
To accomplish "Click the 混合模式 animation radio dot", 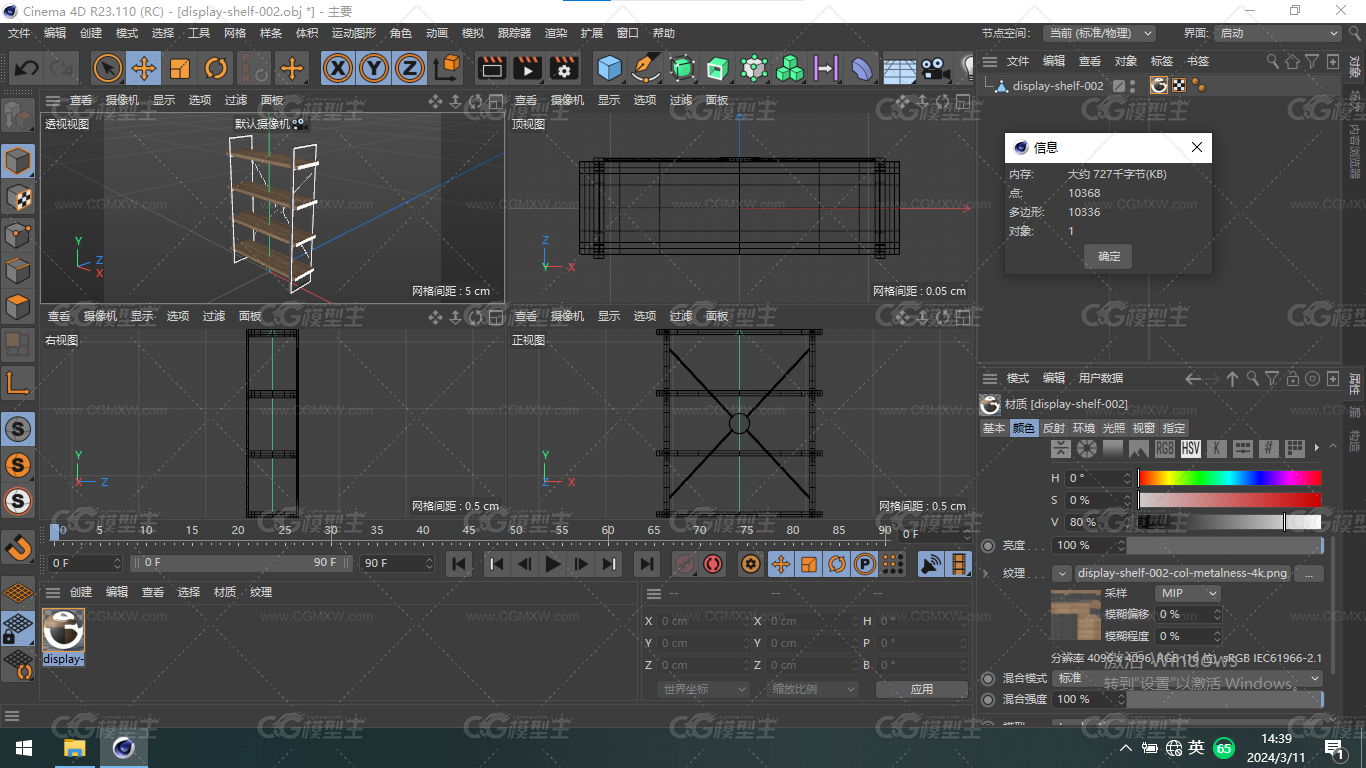I will (988, 678).
